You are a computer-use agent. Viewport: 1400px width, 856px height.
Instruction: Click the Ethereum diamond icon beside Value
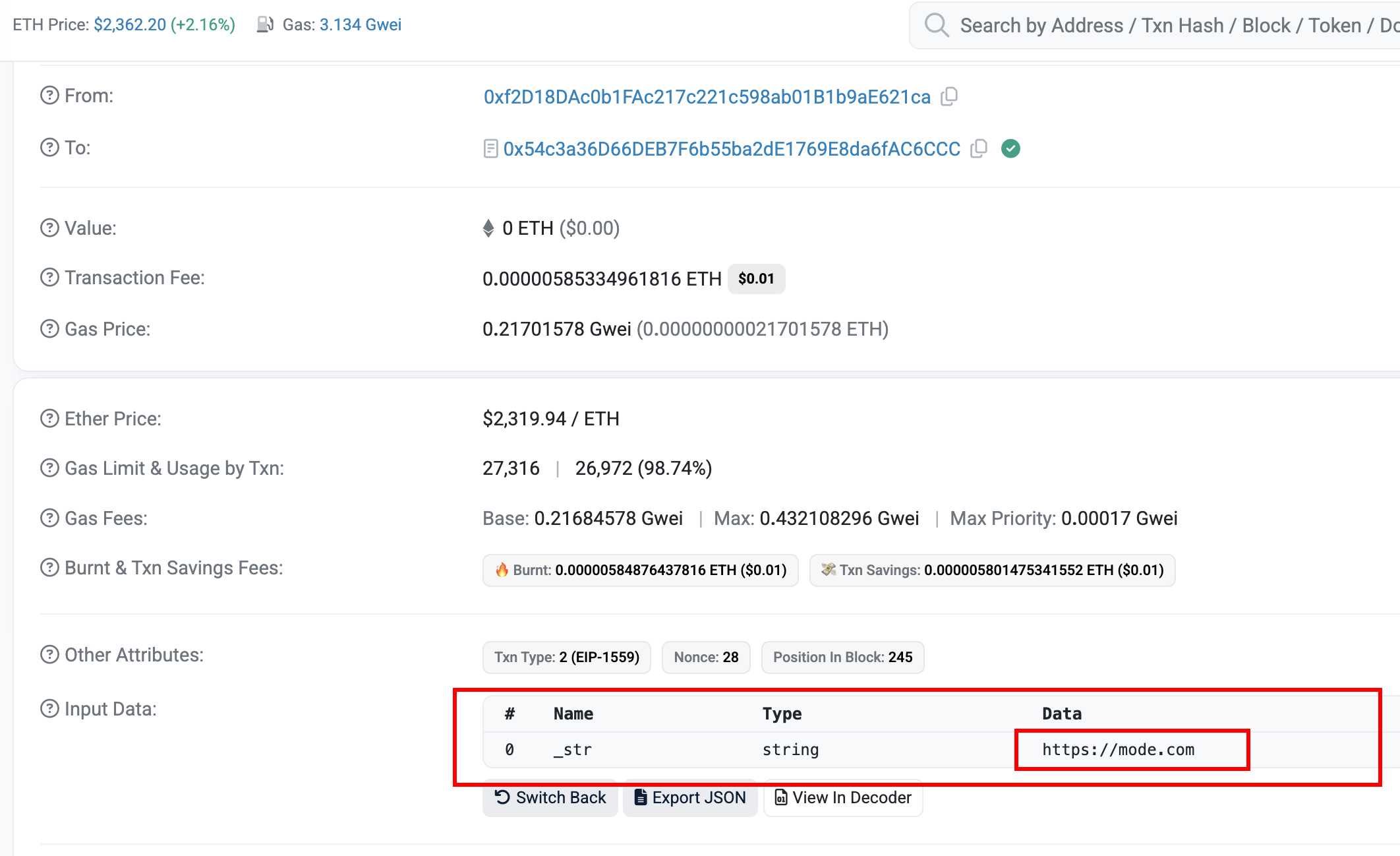pos(488,228)
